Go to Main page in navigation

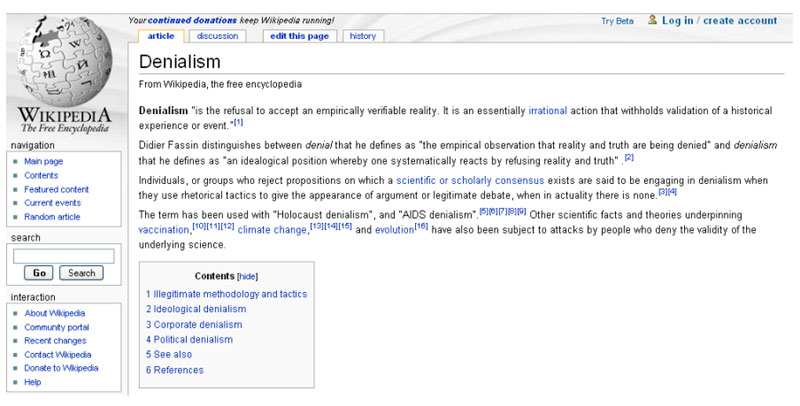43,161
